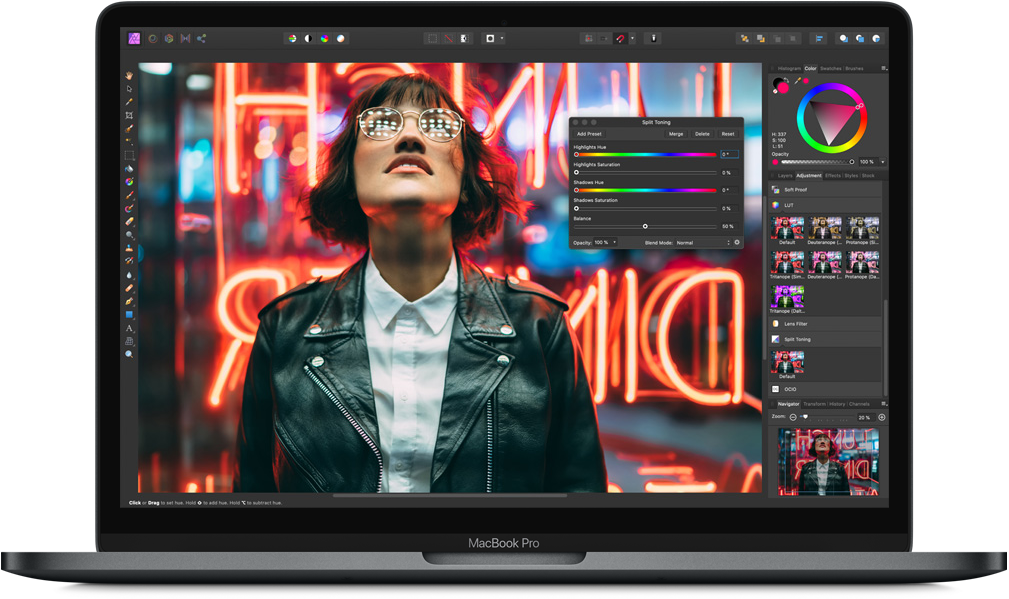Click the color picker eyedropper in Color panel
The width and height of the screenshot is (1009, 599).
coord(797,80)
